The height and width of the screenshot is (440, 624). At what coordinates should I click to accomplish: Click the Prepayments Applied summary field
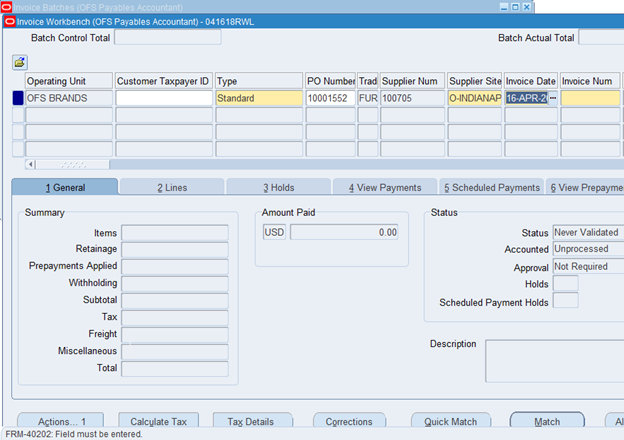[x=175, y=267]
